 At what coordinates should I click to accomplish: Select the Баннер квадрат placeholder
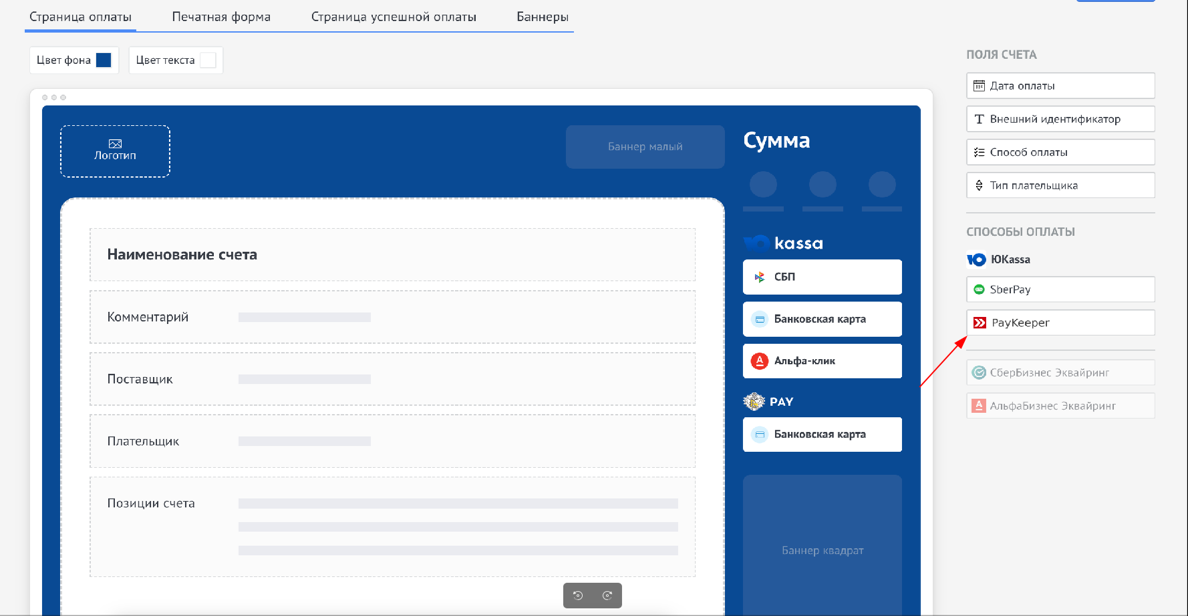822,546
